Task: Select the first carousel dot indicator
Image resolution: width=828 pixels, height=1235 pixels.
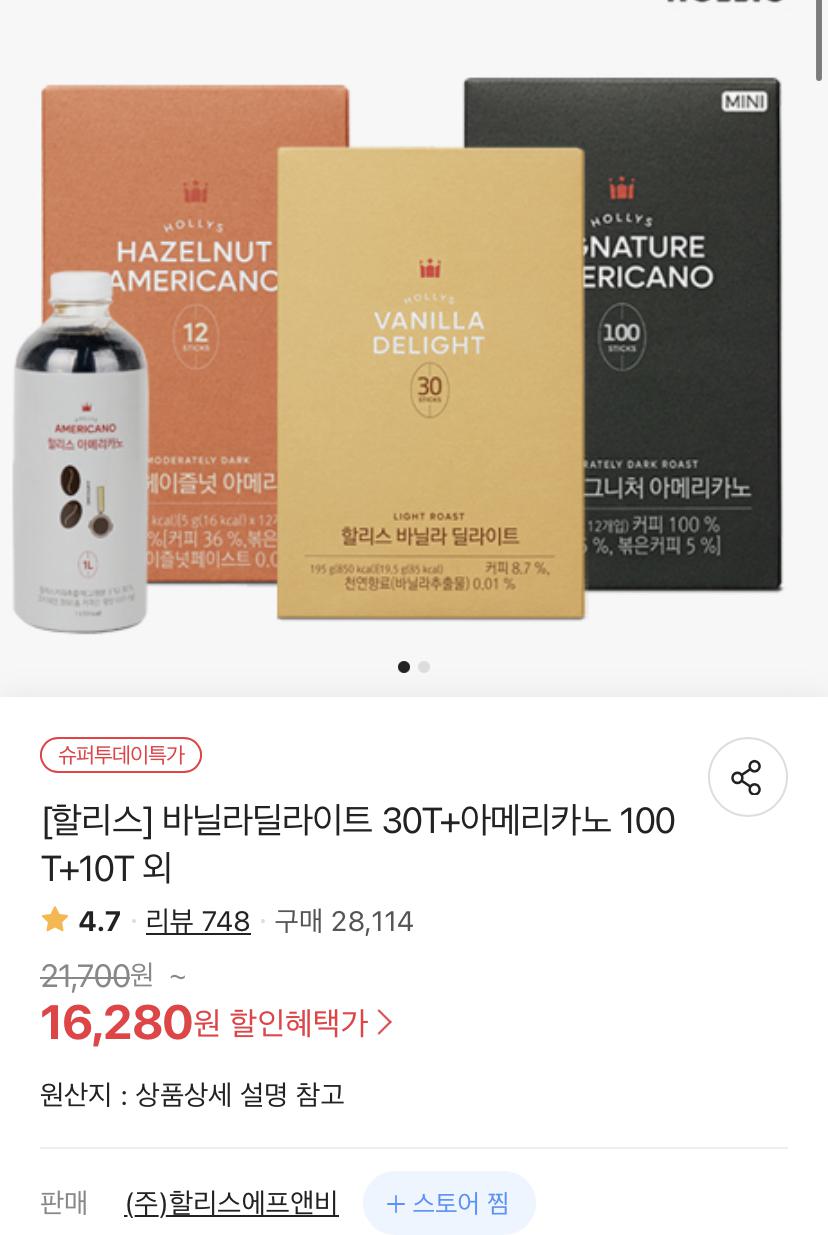Action: [404, 666]
